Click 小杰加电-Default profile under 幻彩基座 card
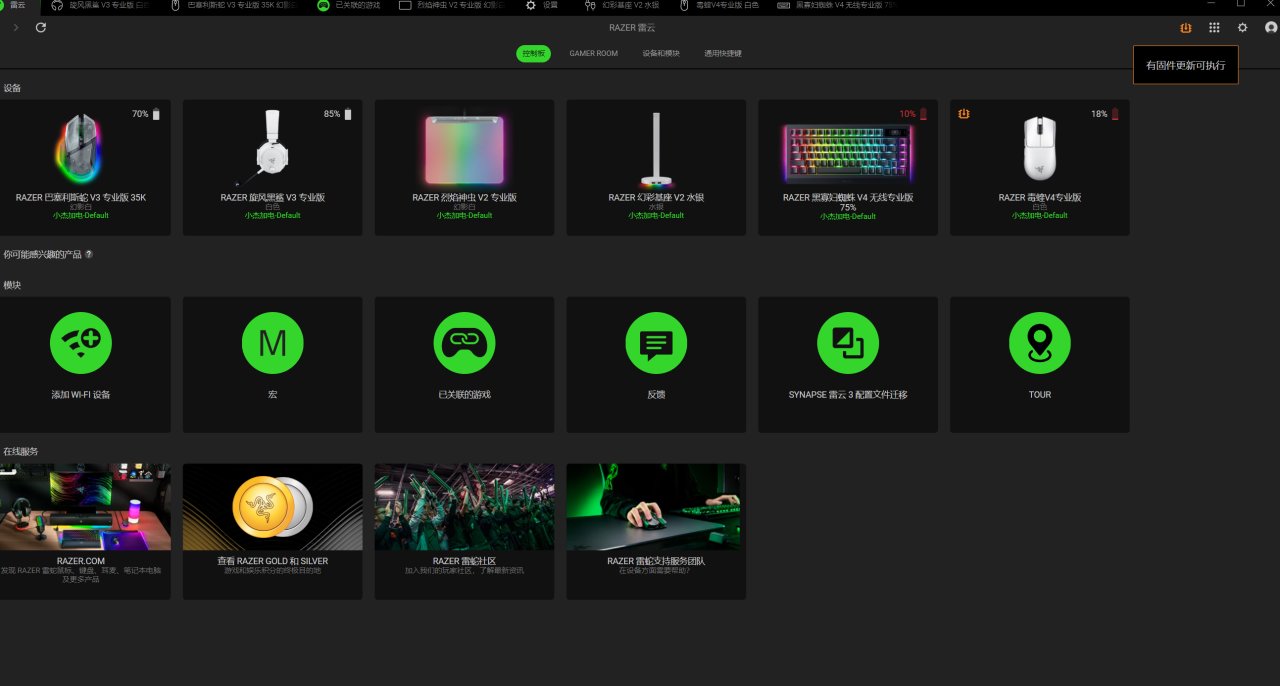 tap(656, 216)
